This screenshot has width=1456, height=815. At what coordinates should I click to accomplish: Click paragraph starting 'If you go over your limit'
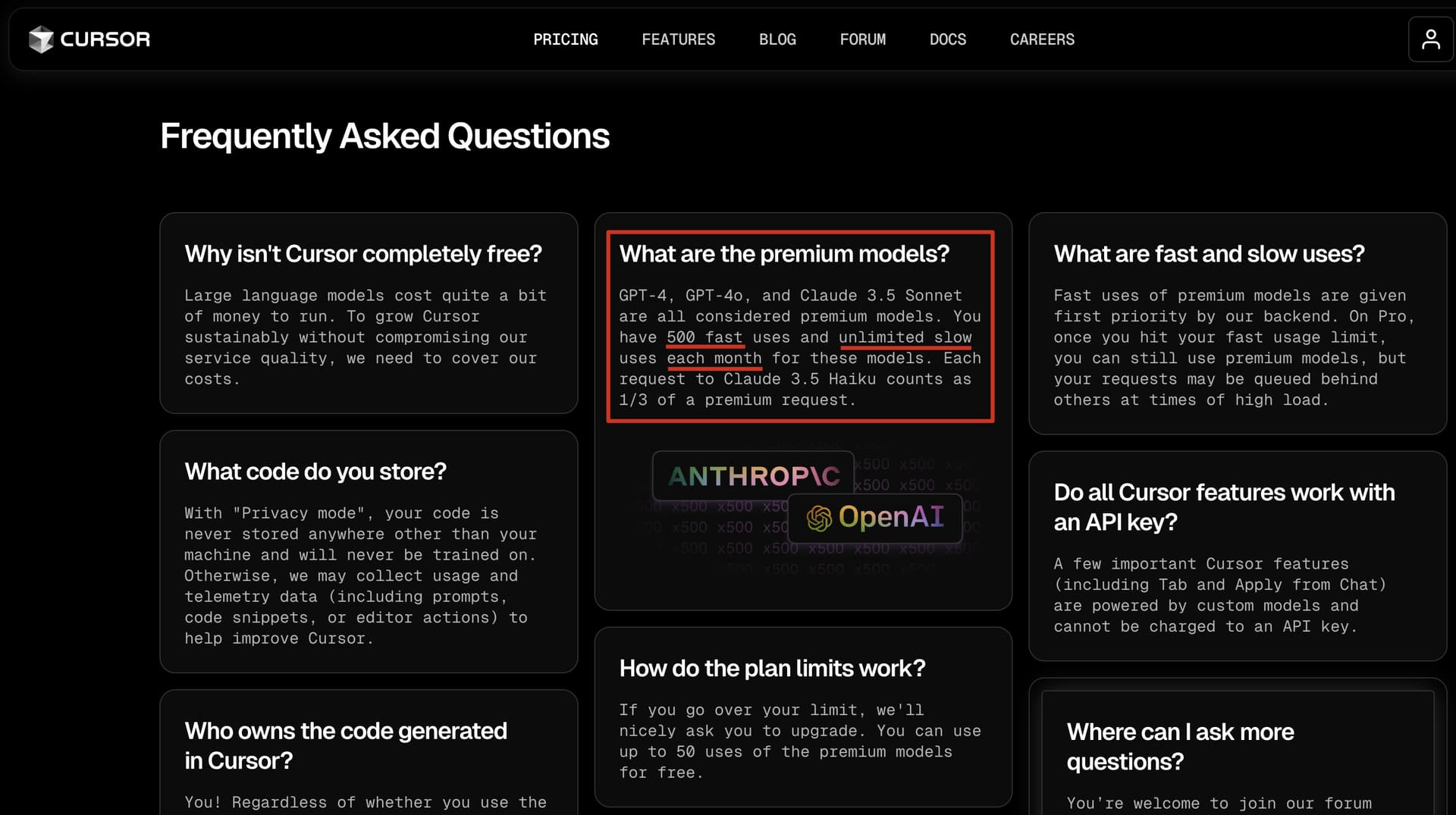click(x=800, y=741)
